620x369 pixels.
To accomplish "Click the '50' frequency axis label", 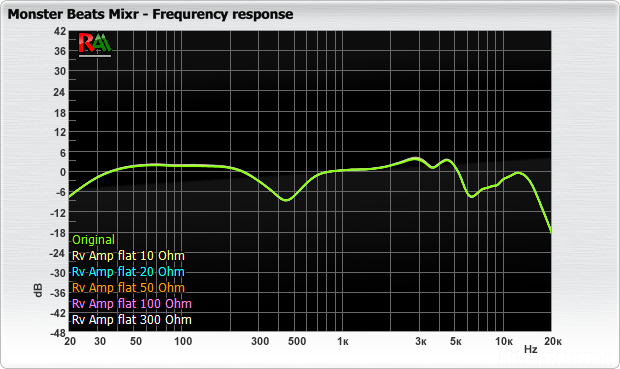I will tap(136, 341).
